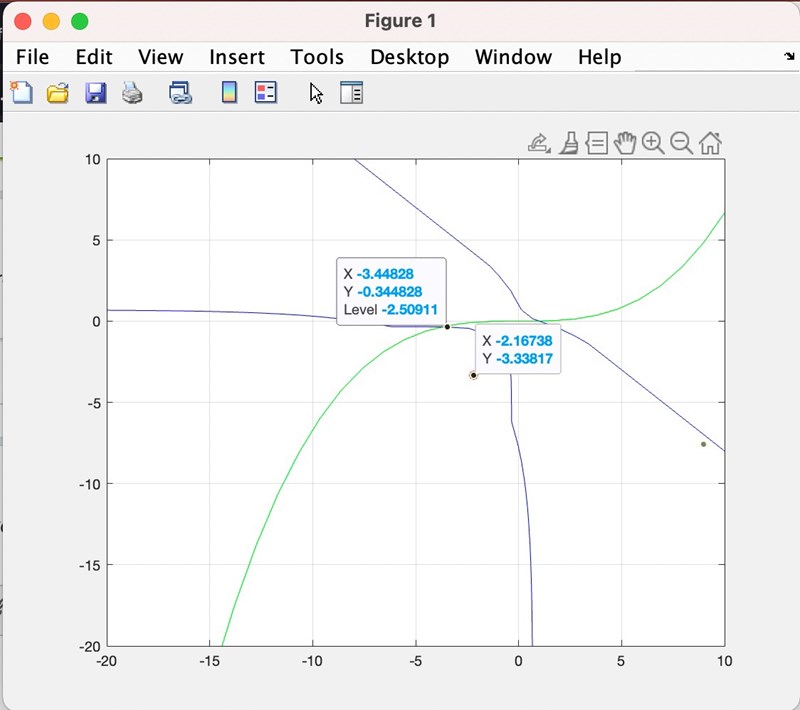Print the figure
The height and width of the screenshot is (710, 800).
132,92
